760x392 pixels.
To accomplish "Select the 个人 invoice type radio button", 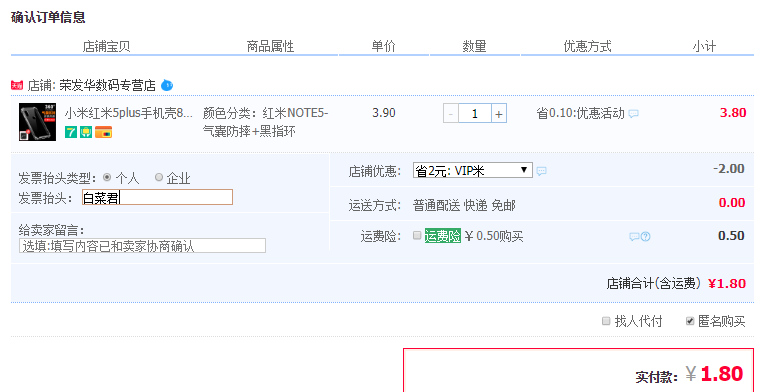I will click(x=107, y=177).
